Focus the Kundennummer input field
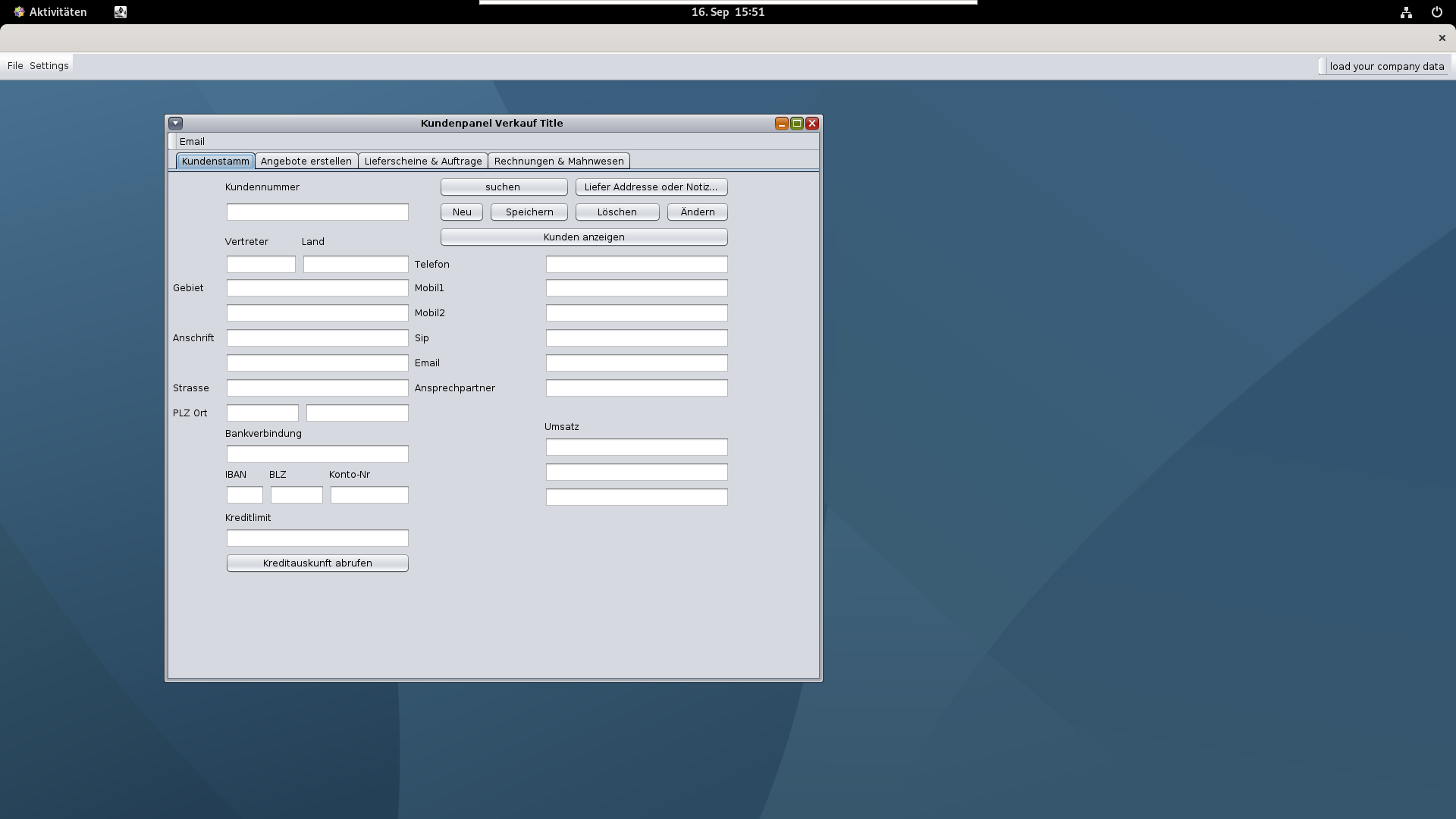The height and width of the screenshot is (819, 1456). pos(317,212)
